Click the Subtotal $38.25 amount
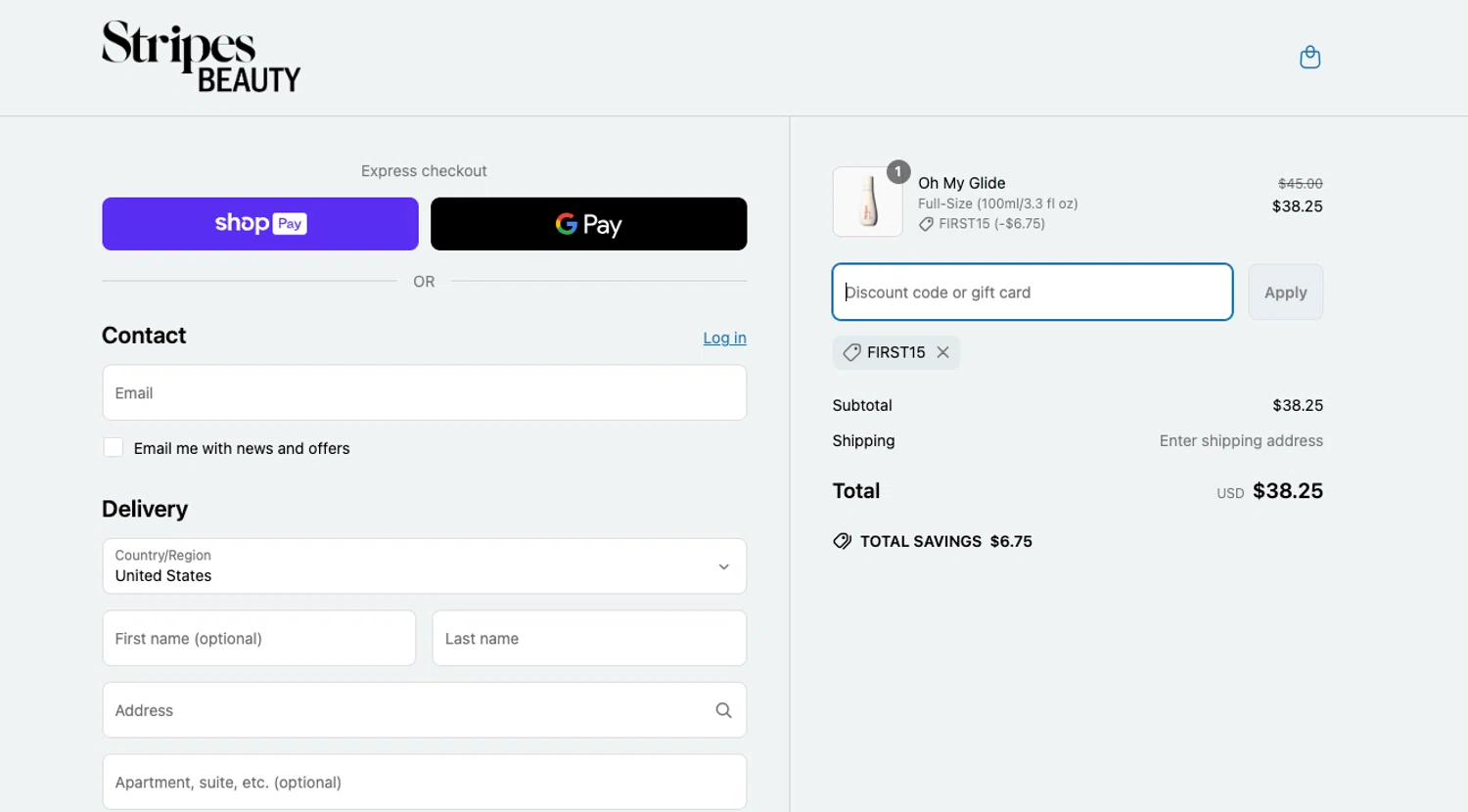The image size is (1468, 812). (1298, 405)
